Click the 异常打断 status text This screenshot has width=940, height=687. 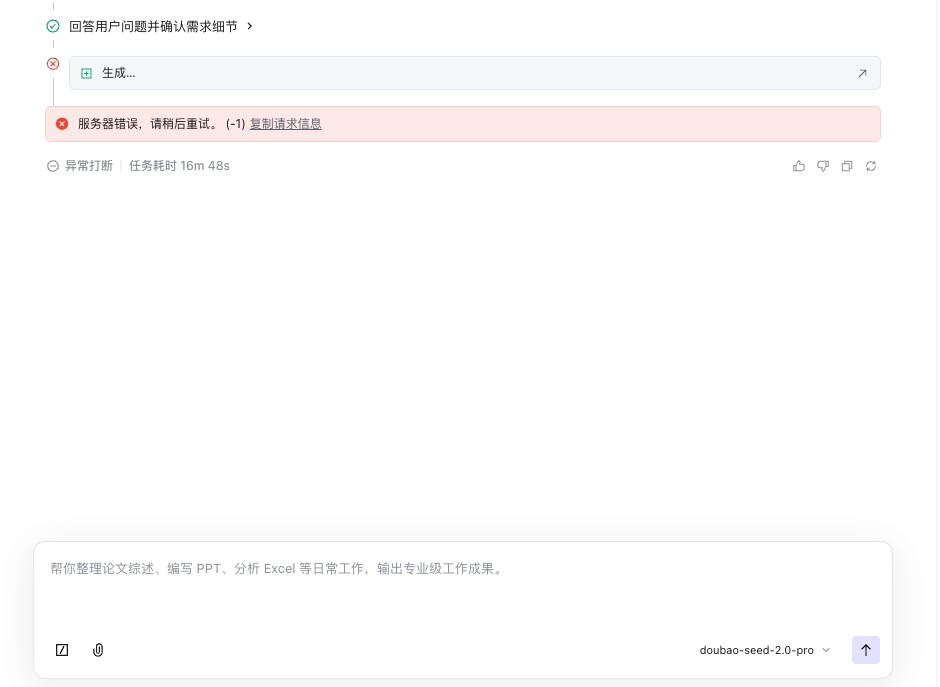[89, 165]
